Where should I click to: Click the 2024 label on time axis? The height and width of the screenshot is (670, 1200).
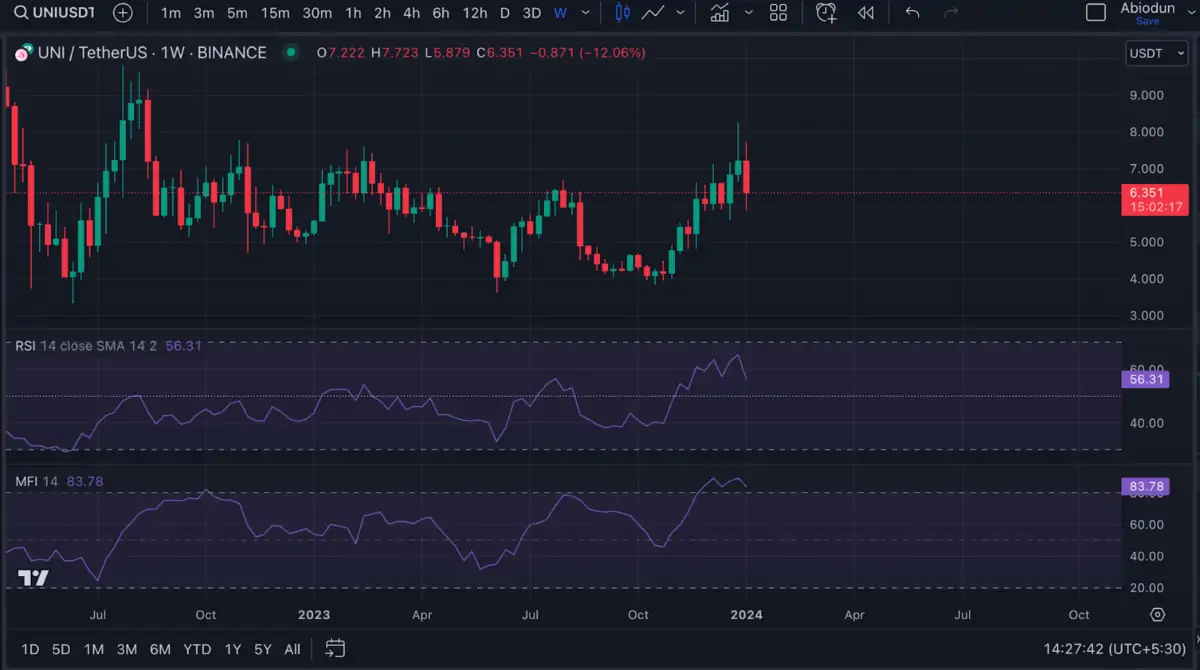coord(747,615)
